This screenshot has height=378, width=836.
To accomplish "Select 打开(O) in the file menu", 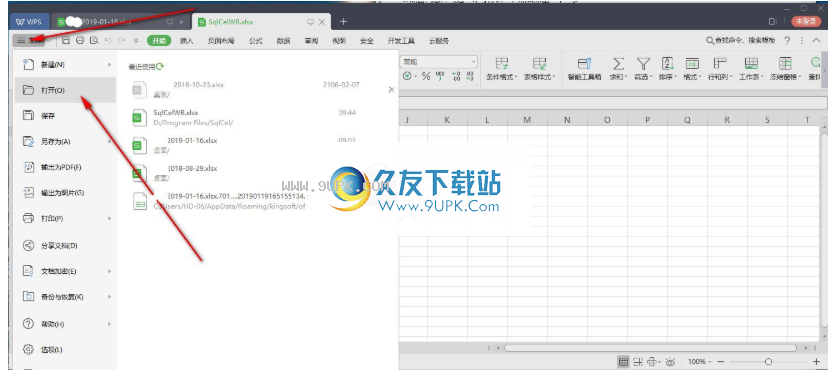I will click(x=65, y=90).
